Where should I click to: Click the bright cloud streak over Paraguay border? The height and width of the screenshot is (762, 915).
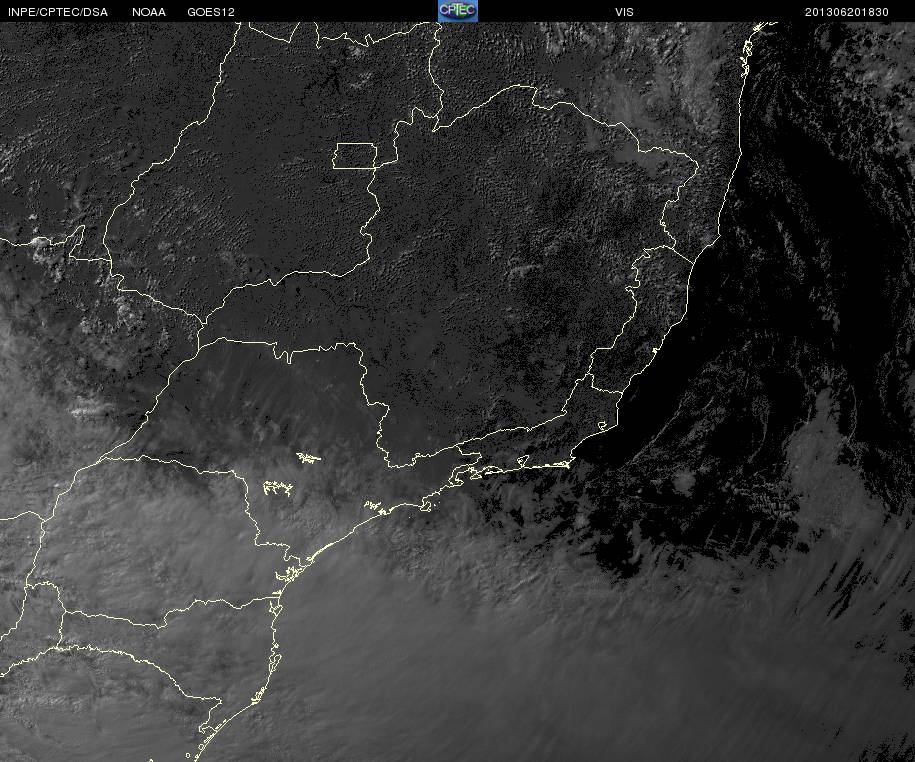(x=88, y=410)
